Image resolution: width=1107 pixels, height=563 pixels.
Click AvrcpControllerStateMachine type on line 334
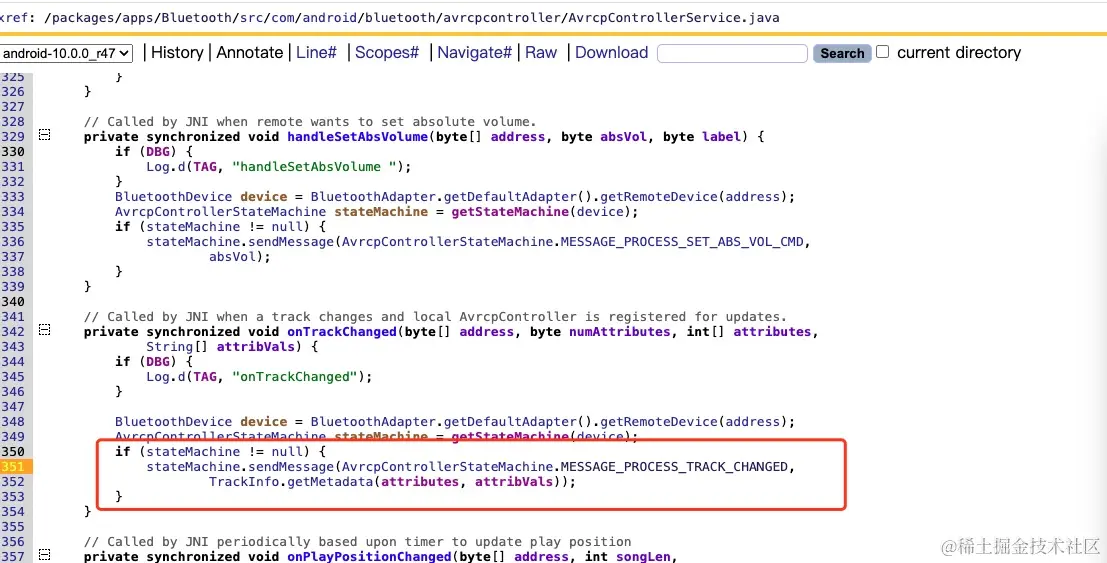click(x=221, y=211)
